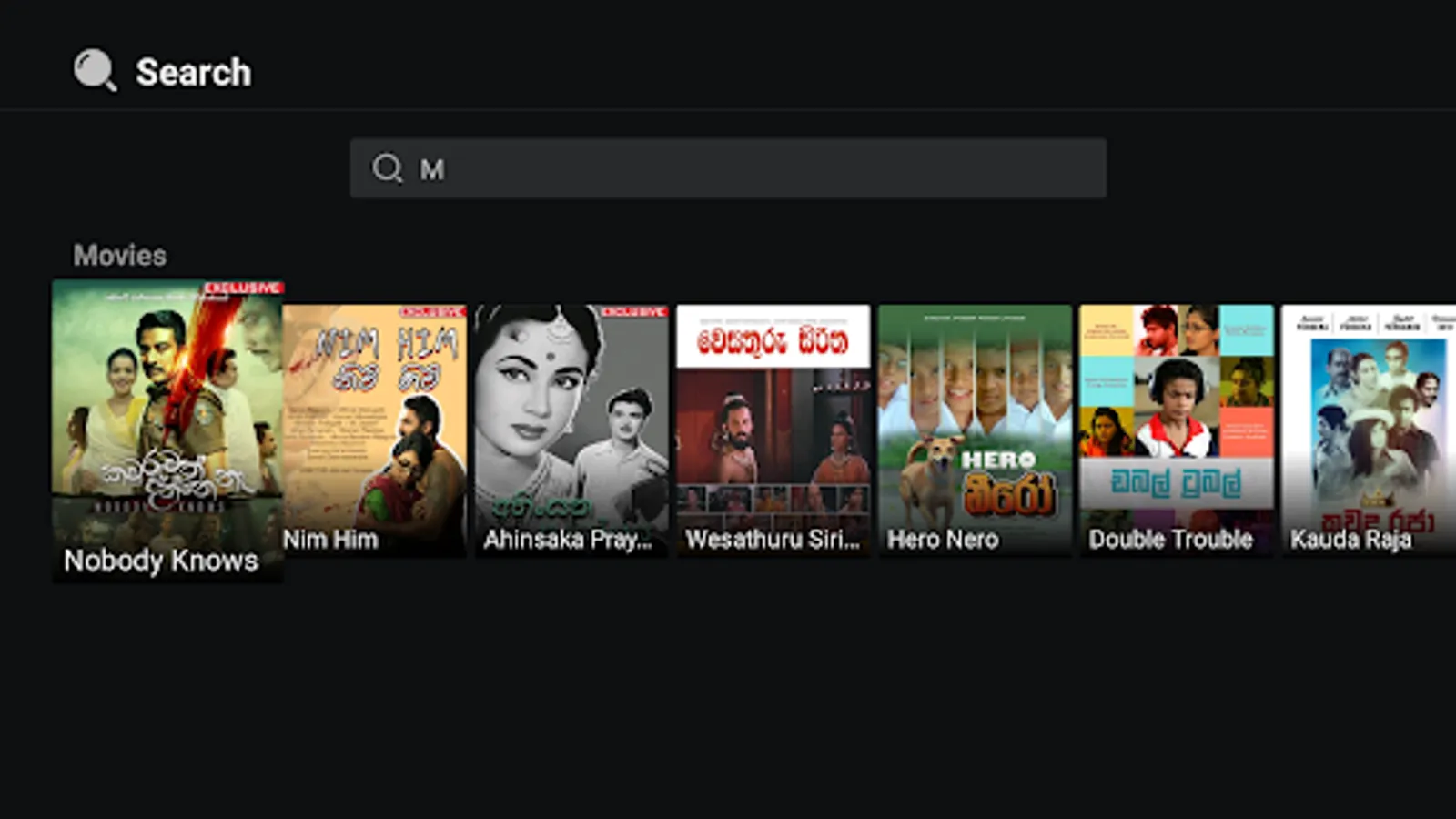
Task: Click the Double Trouble title caption
Action: [x=1170, y=540]
